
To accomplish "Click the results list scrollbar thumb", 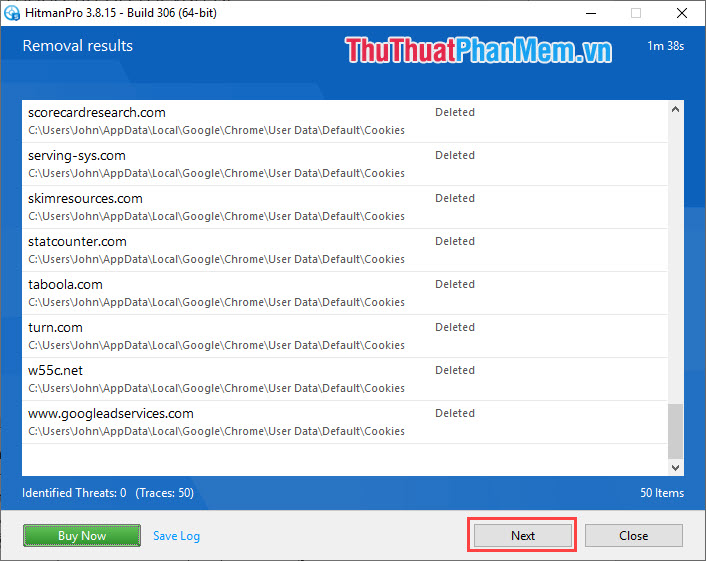I will point(675,431).
